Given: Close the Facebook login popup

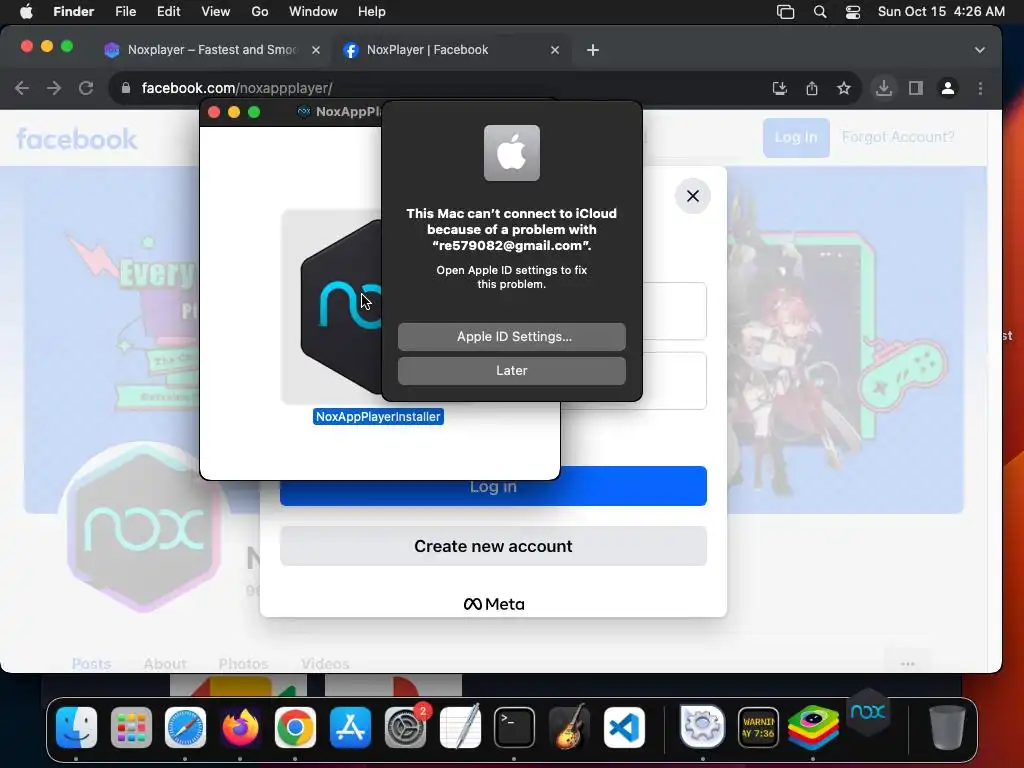Looking at the screenshot, I should click(x=692, y=196).
